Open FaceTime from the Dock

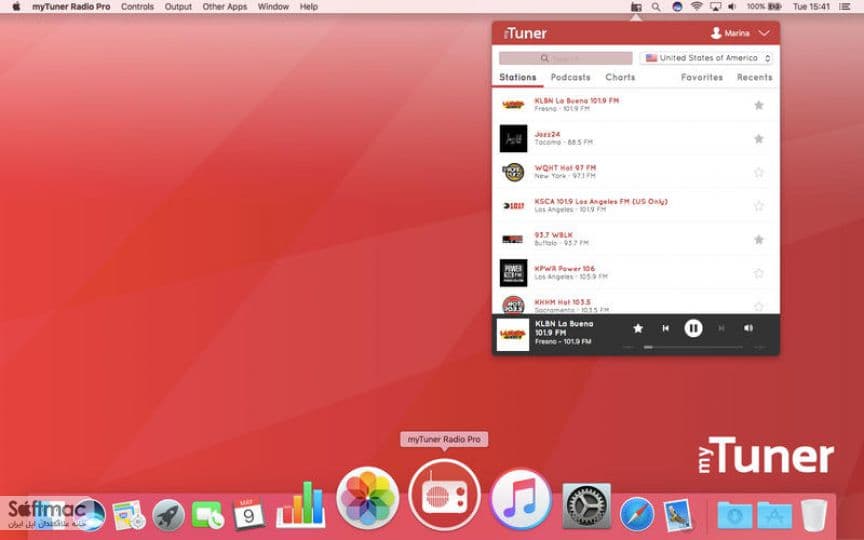point(208,515)
